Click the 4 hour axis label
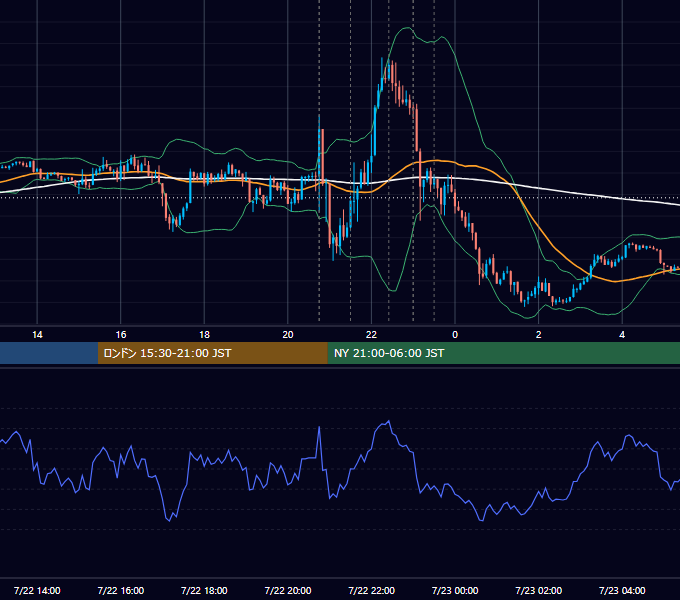This screenshot has height=600, width=680. 622,335
